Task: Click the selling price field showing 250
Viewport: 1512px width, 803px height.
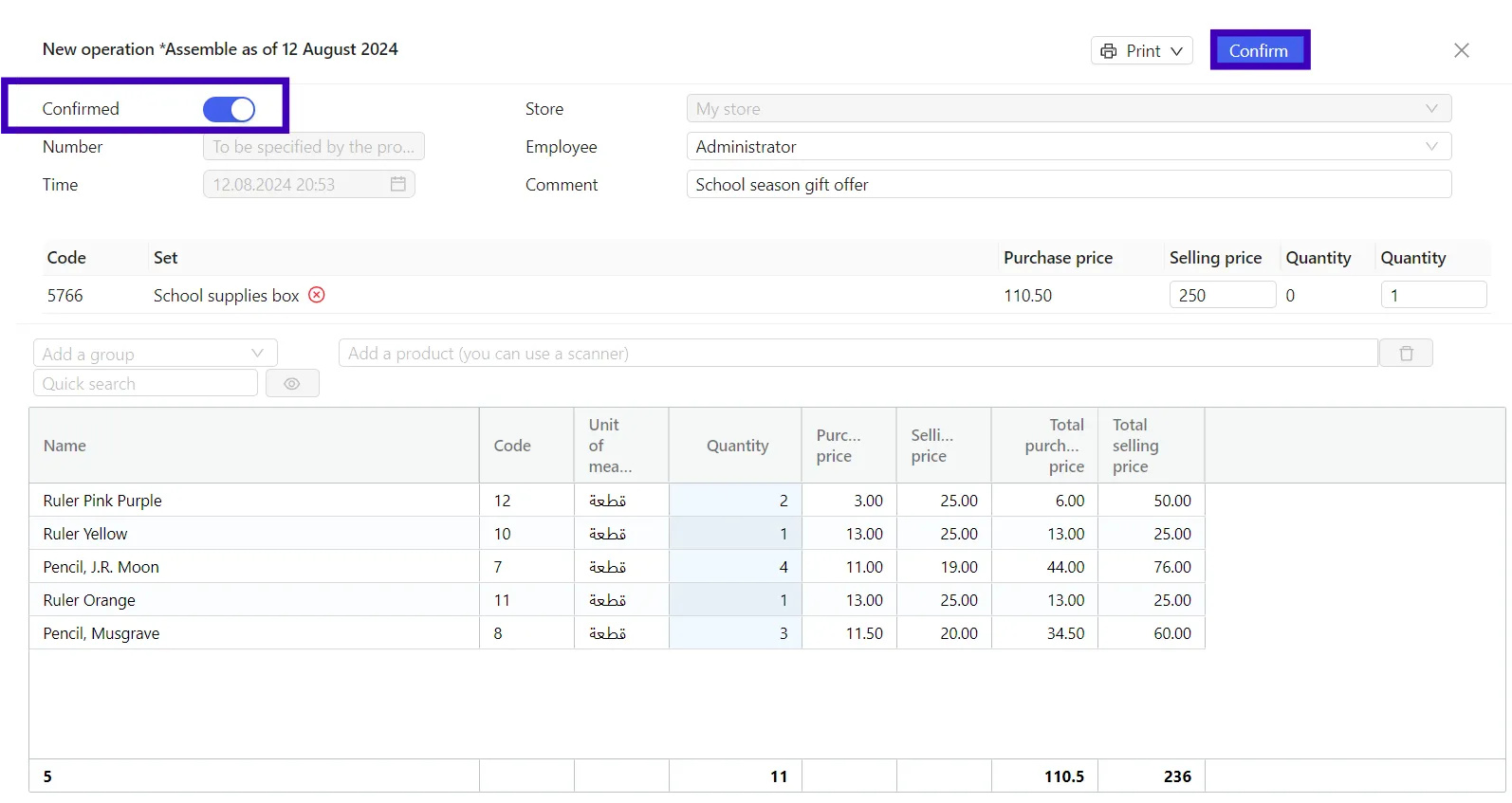Action: coord(1222,295)
